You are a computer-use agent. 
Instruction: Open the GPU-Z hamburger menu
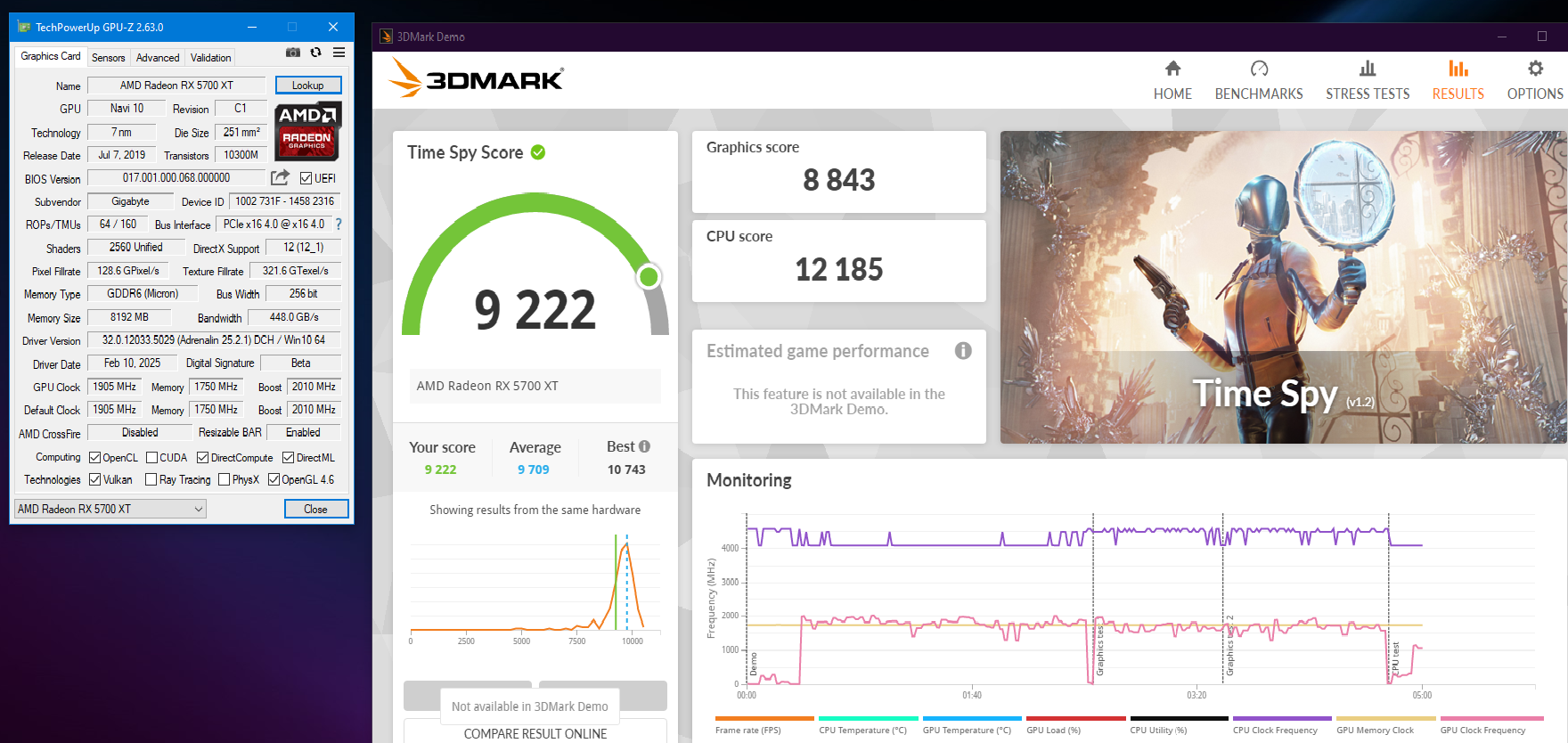click(339, 53)
